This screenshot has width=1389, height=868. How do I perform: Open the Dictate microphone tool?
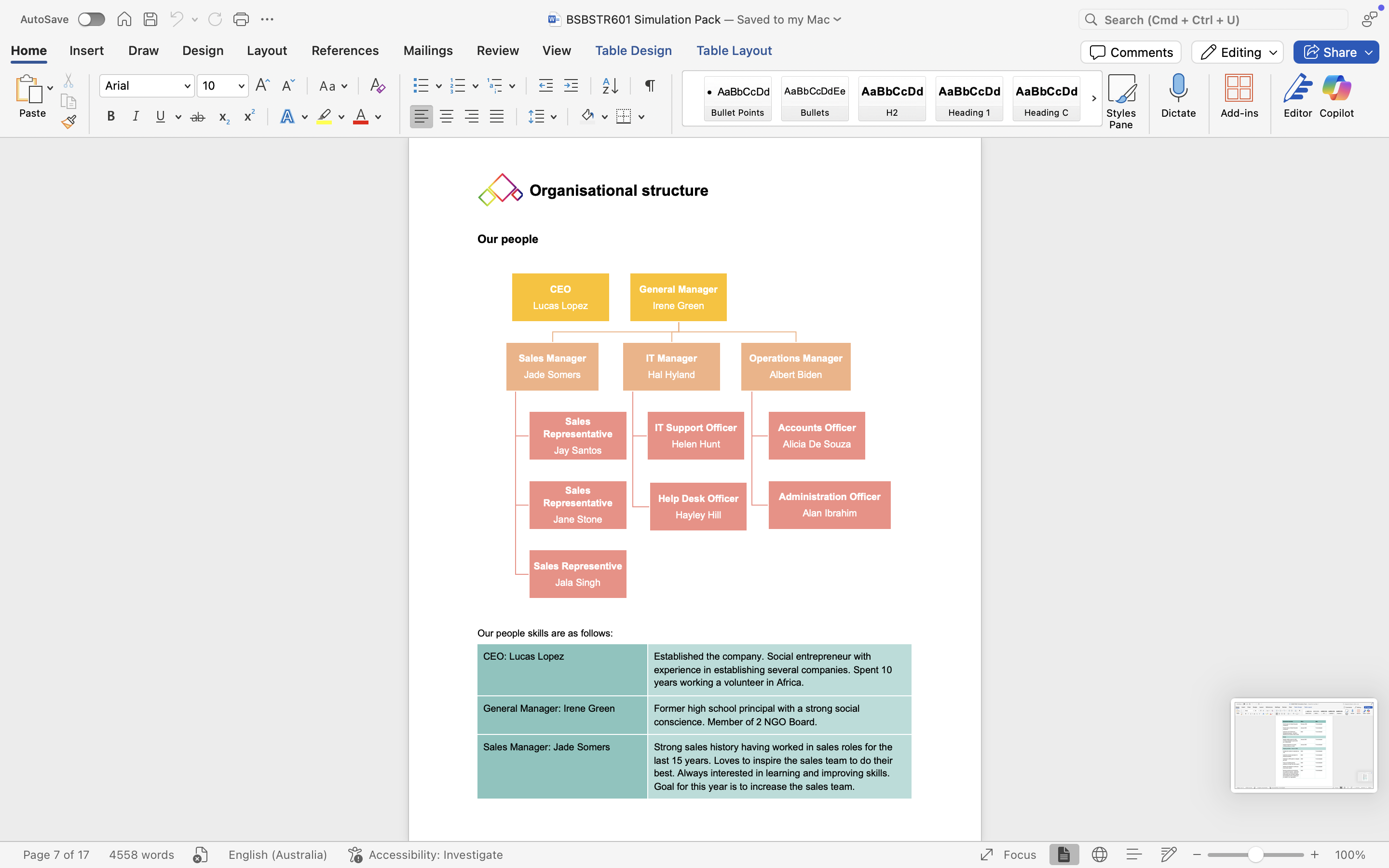[1178, 96]
